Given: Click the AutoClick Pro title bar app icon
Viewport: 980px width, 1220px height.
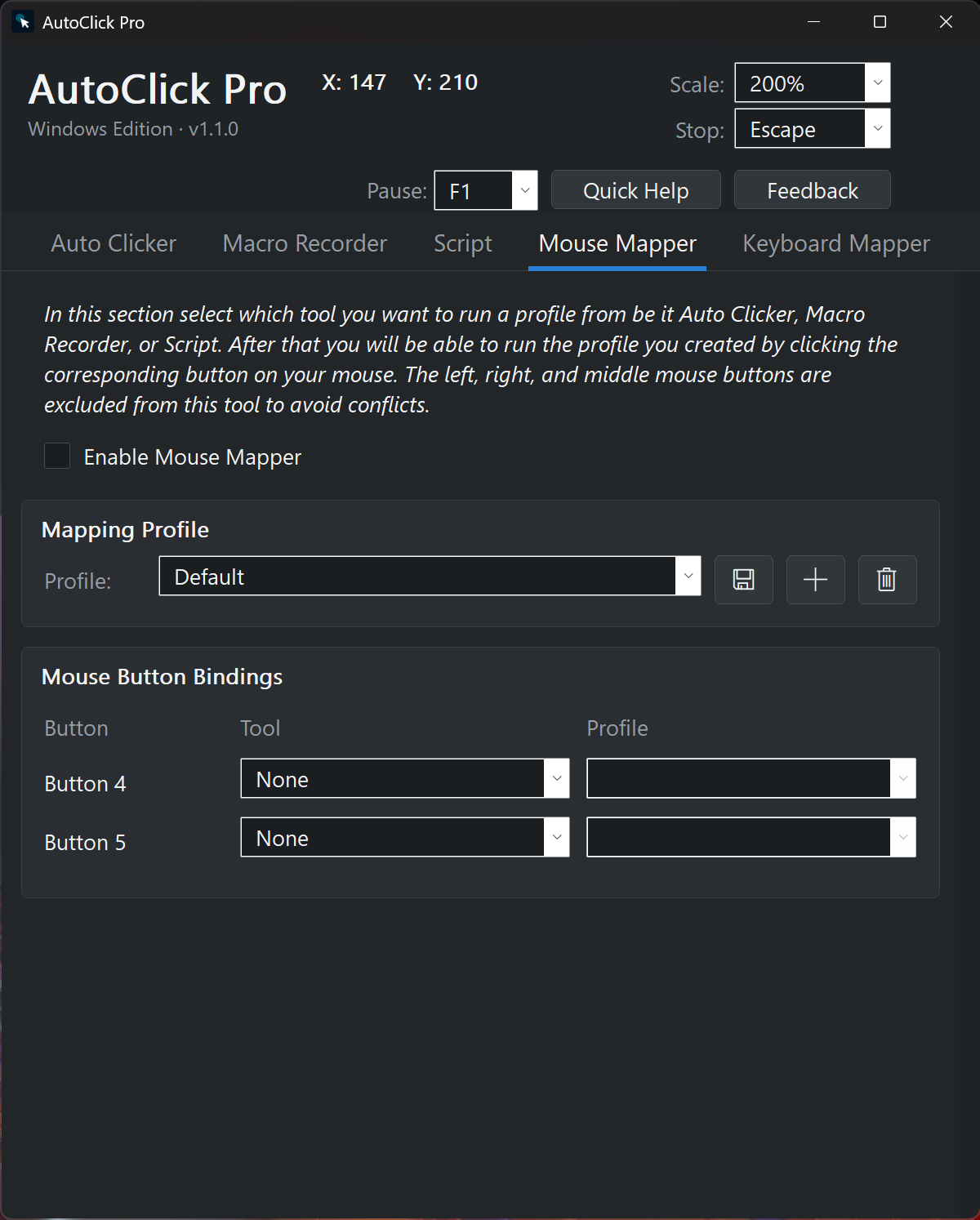Looking at the screenshot, I should pyautogui.click(x=24, y=22).
